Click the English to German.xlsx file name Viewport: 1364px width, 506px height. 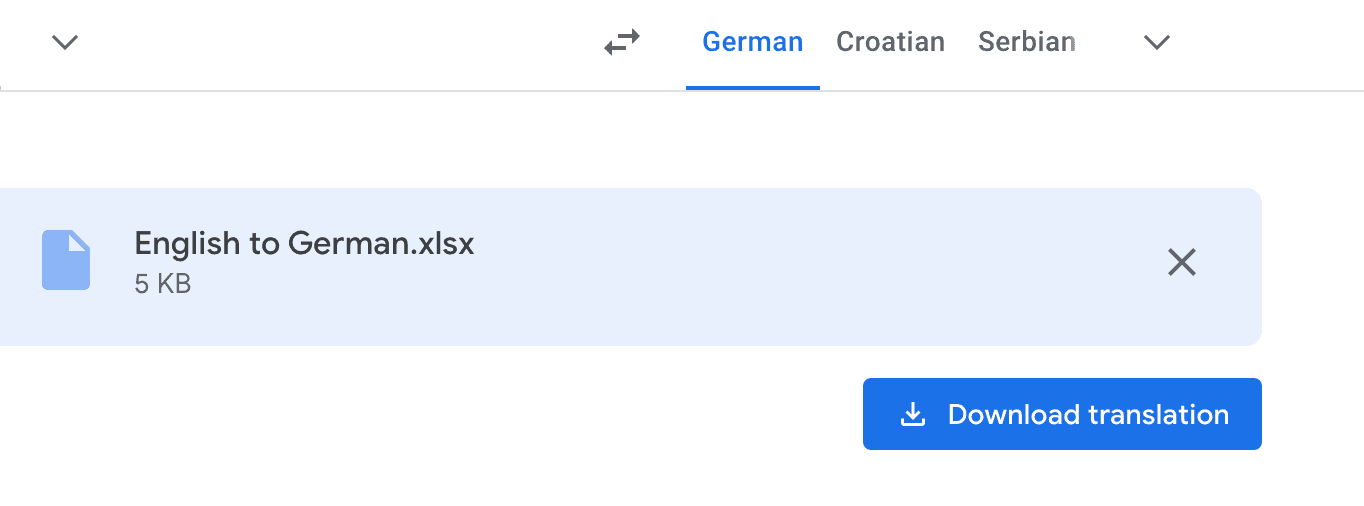click(304, 243)
